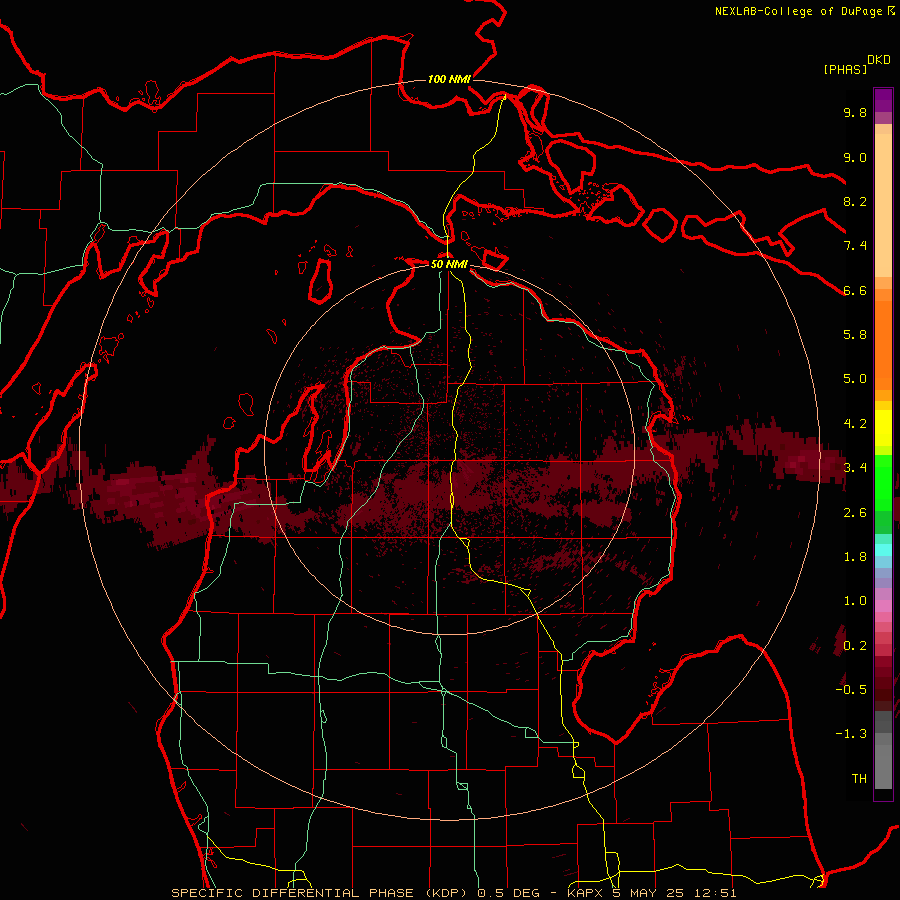Click the 9.8 color scale value

855,112
